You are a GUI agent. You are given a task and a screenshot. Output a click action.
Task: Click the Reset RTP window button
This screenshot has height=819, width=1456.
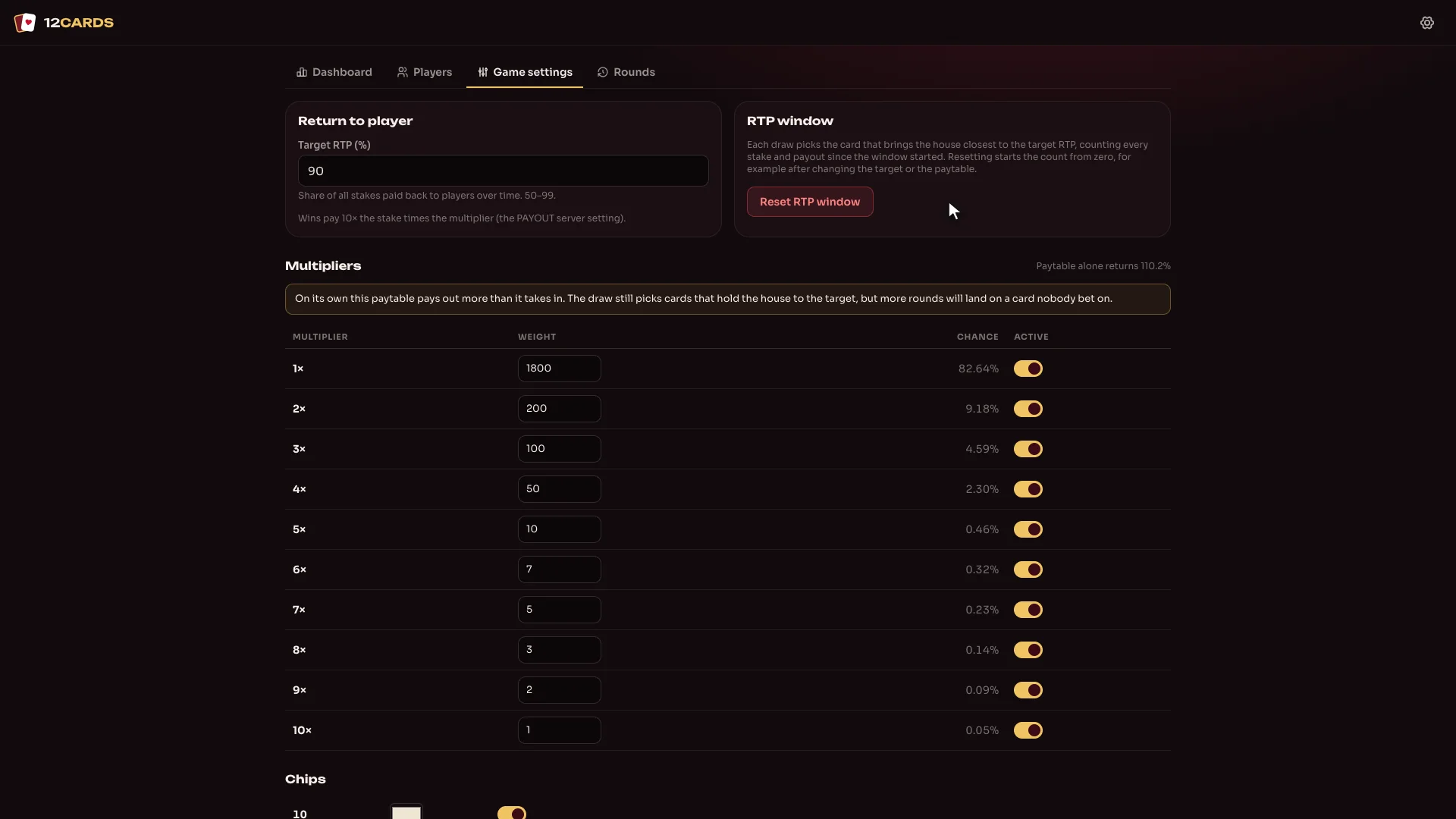(x=810, y=202)
